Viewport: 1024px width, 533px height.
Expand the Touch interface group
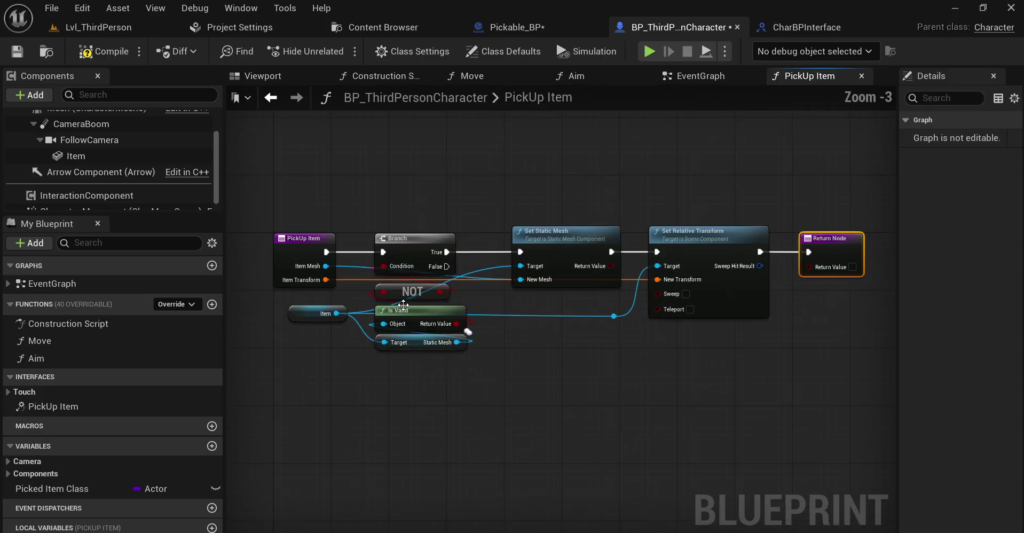[8, 392]
